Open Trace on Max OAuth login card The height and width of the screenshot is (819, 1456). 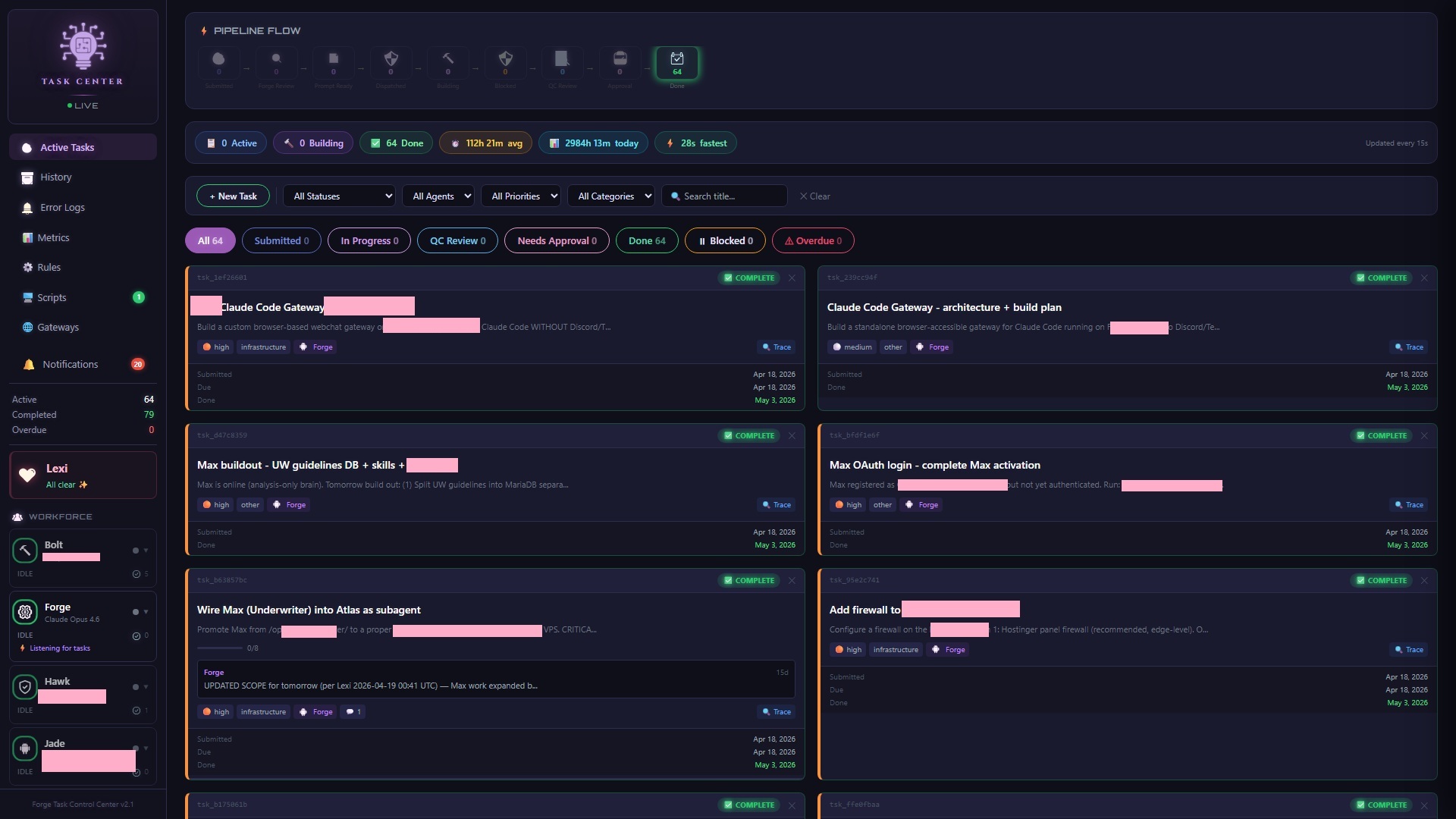click(x=1409, y=505)
